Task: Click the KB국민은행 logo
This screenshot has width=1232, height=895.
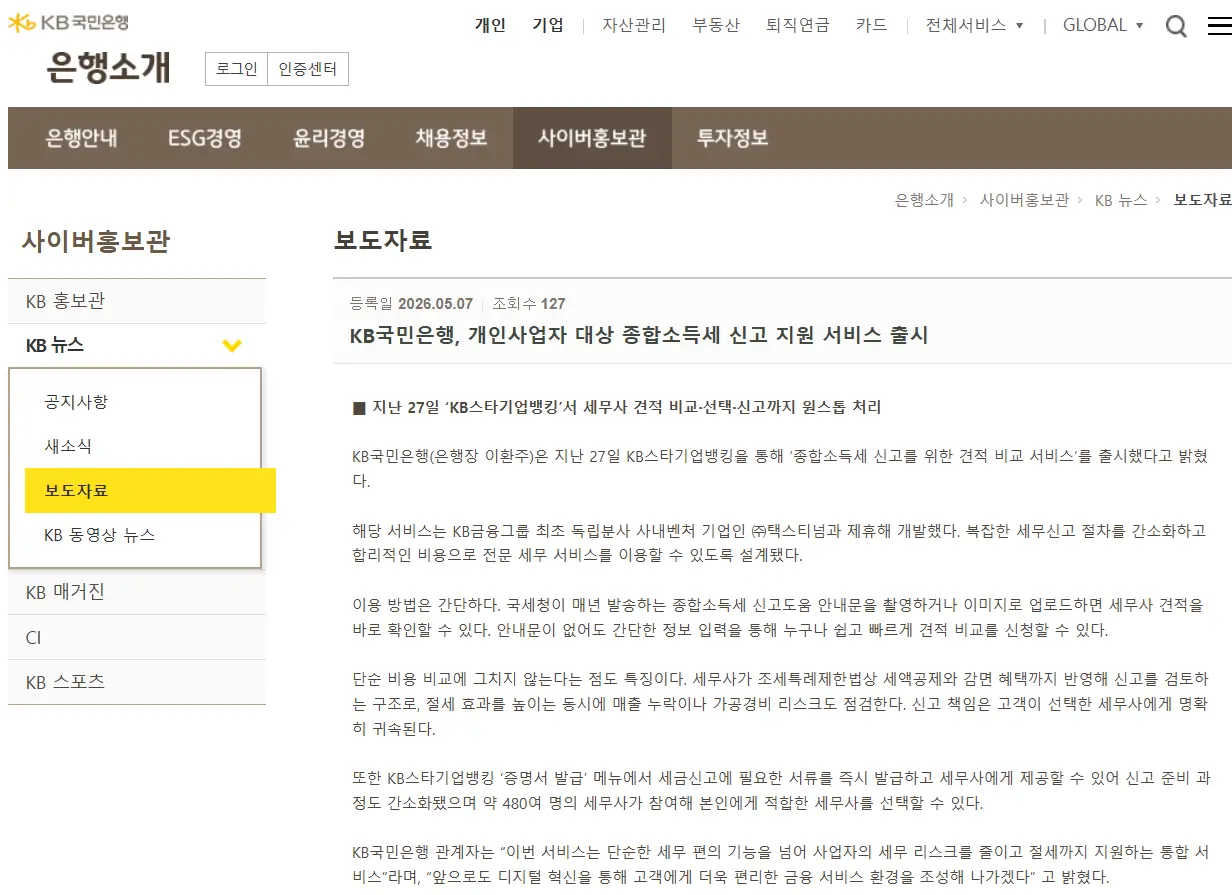Action: pos(68,22)
